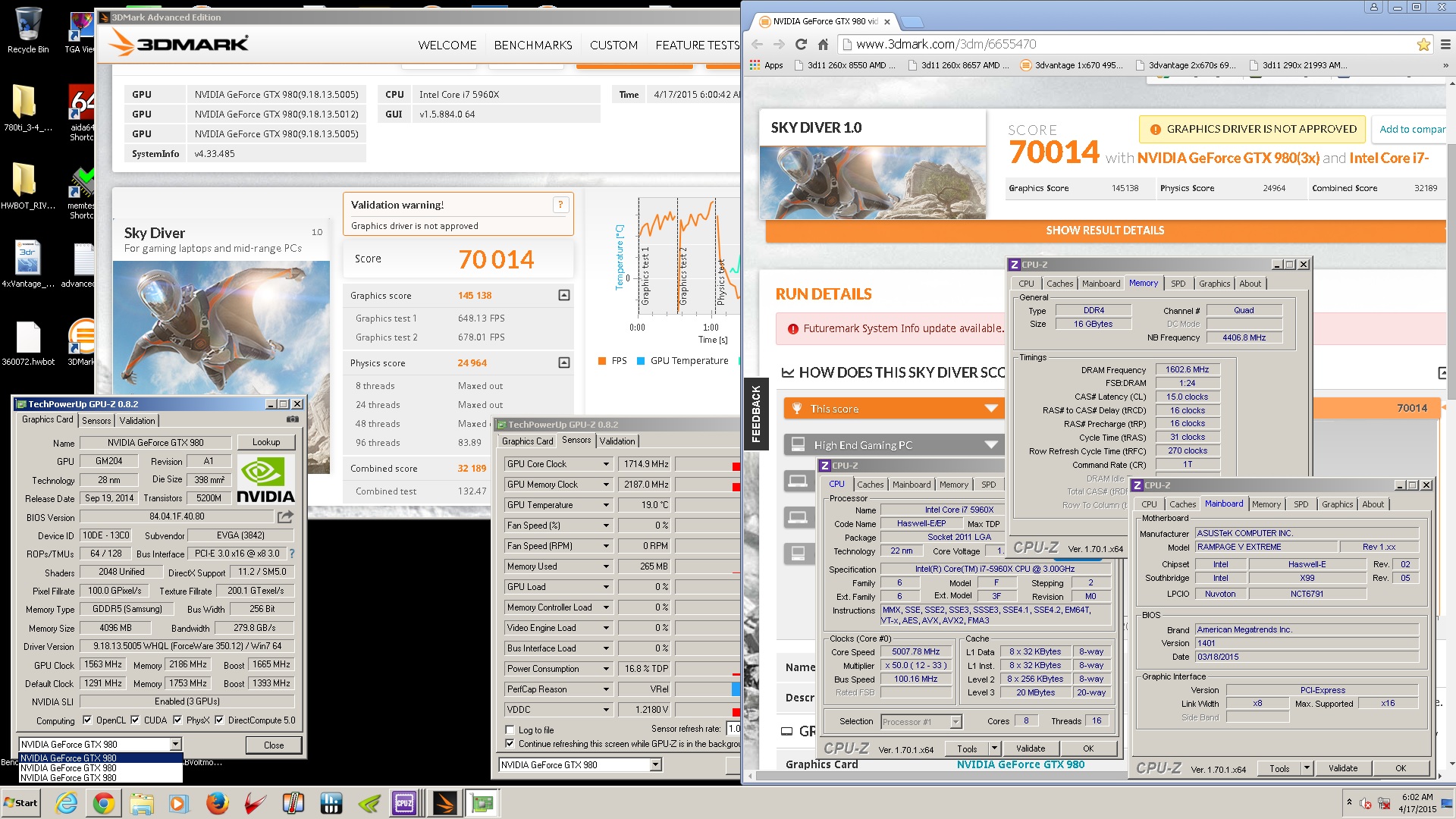Open the PerfCap Reason sensor dropdown
Image resolution: width=1456 pixels, height=819 pixels.
tap(606, 689)
